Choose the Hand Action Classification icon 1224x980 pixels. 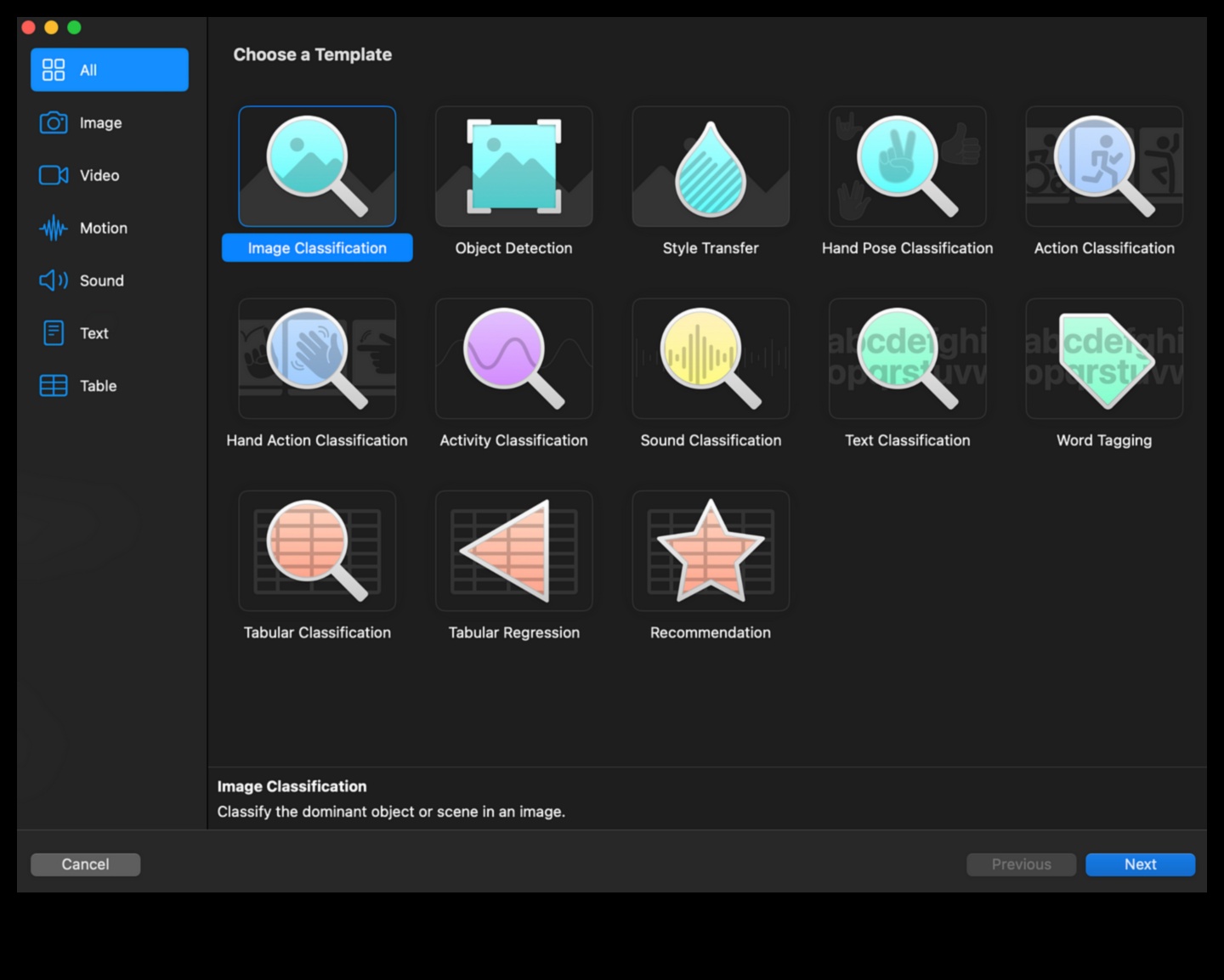pos(317,359)
